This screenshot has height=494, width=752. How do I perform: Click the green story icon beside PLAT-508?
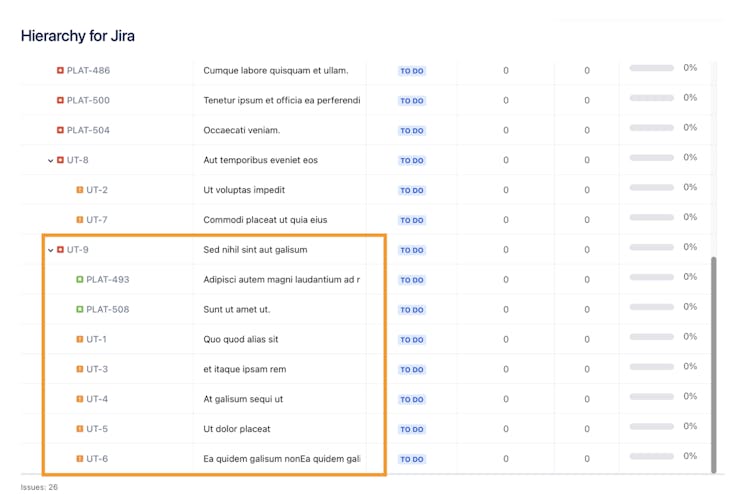pyautogui.click(x=80, y=309)
